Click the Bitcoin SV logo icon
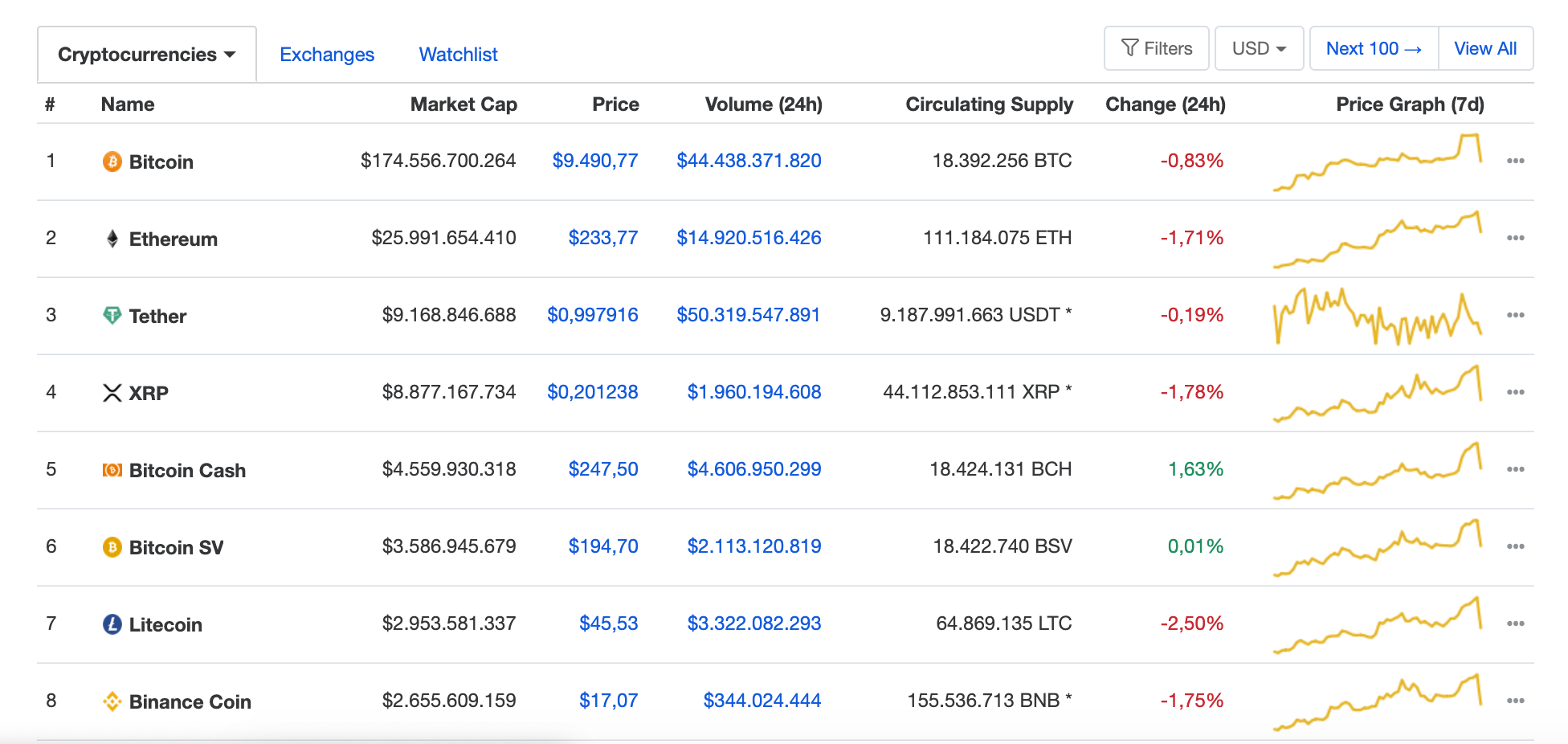This screenshot has width=1568, height=744. tap(112, 547)
